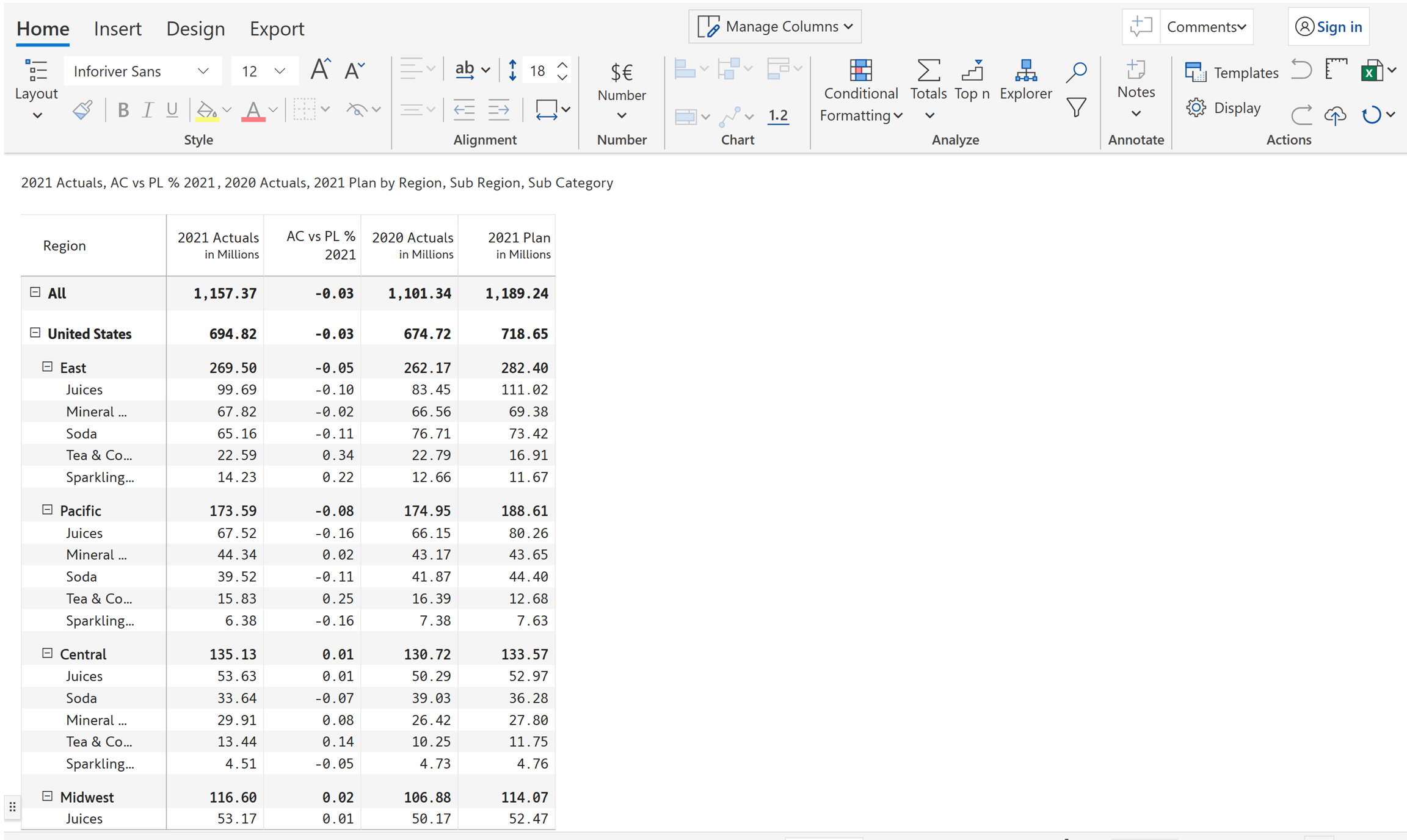Click the Undo arrow icon
This screenshot has width=1407, height=840.
[x=1301, y=70]
